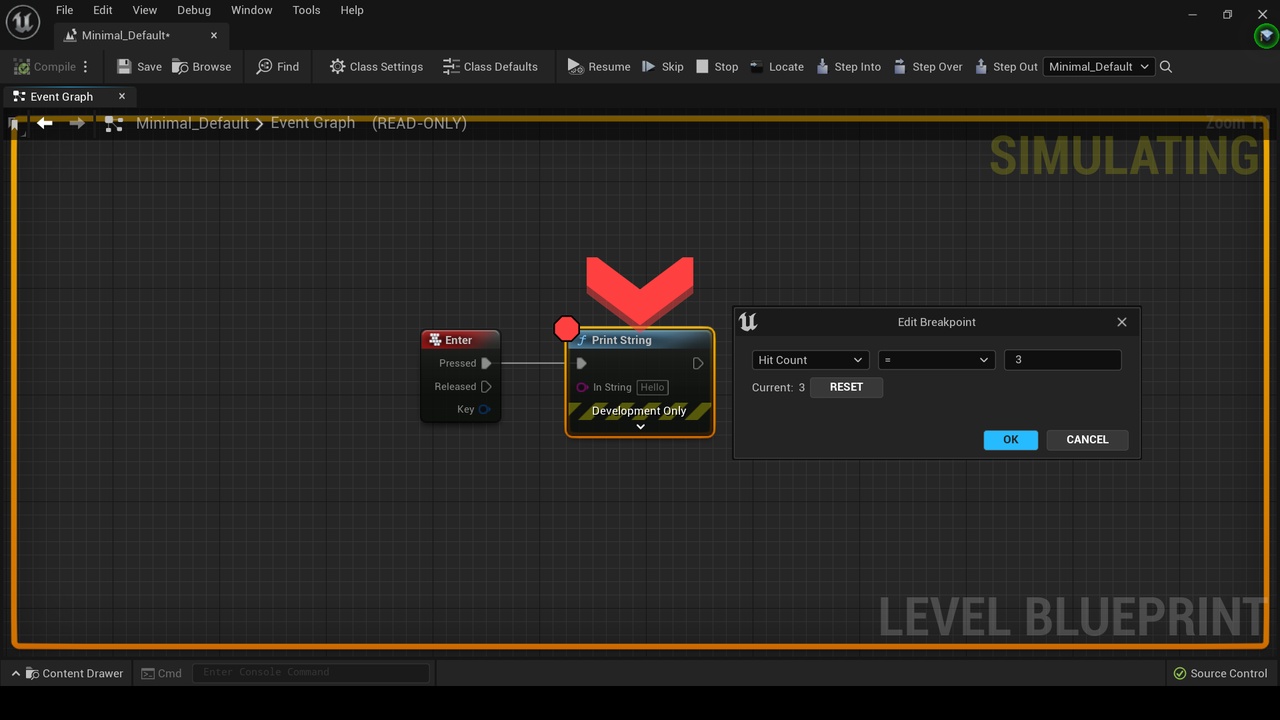
Task: Open Class Defaults
Action: 490,67
